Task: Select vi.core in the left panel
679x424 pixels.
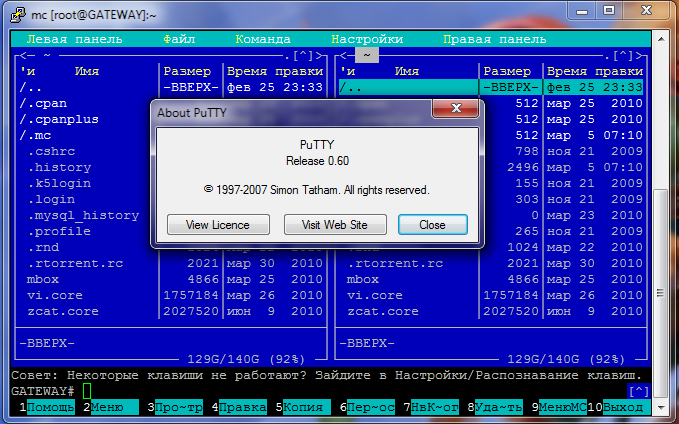Action: coord(55,295)
